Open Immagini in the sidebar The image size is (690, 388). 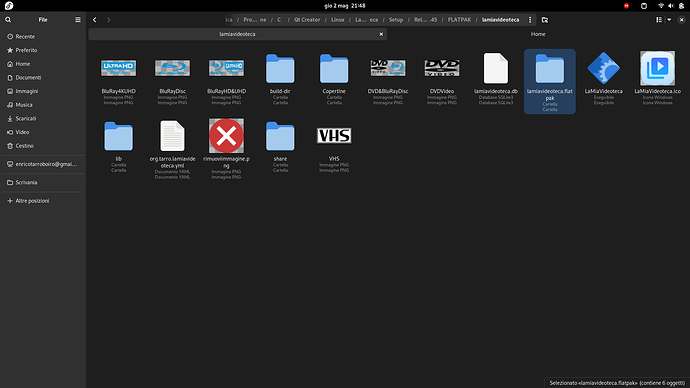pyautogui.click(x=43, y=91)
